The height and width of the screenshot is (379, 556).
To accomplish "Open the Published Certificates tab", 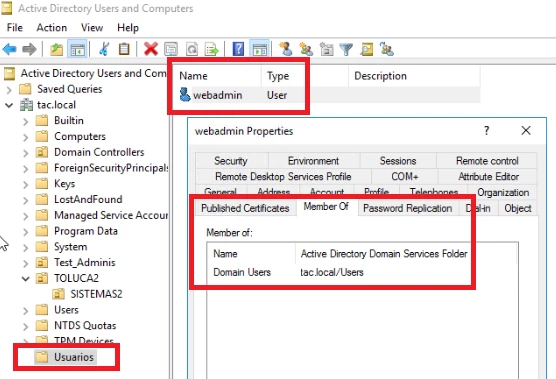I will tap(245, 208).
